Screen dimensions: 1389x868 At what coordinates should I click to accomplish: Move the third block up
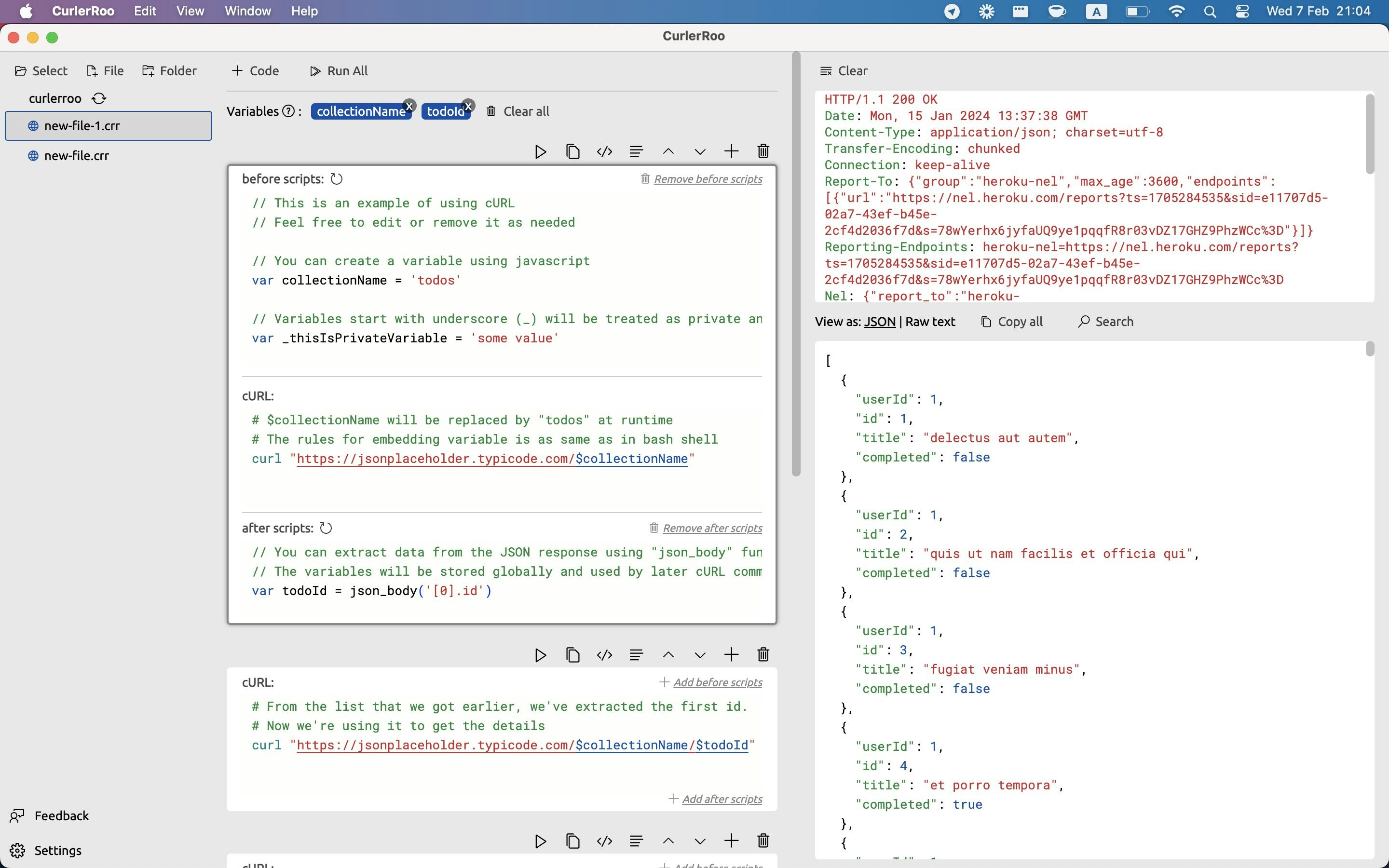click(668, 841)
